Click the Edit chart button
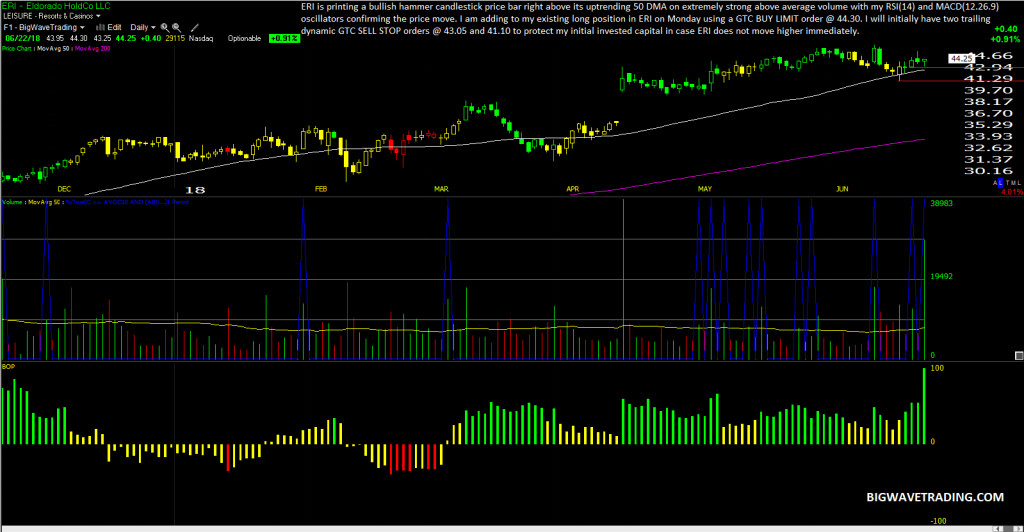Image resolution: width=1024 pixels, height=532 pixels. [114, 27]
